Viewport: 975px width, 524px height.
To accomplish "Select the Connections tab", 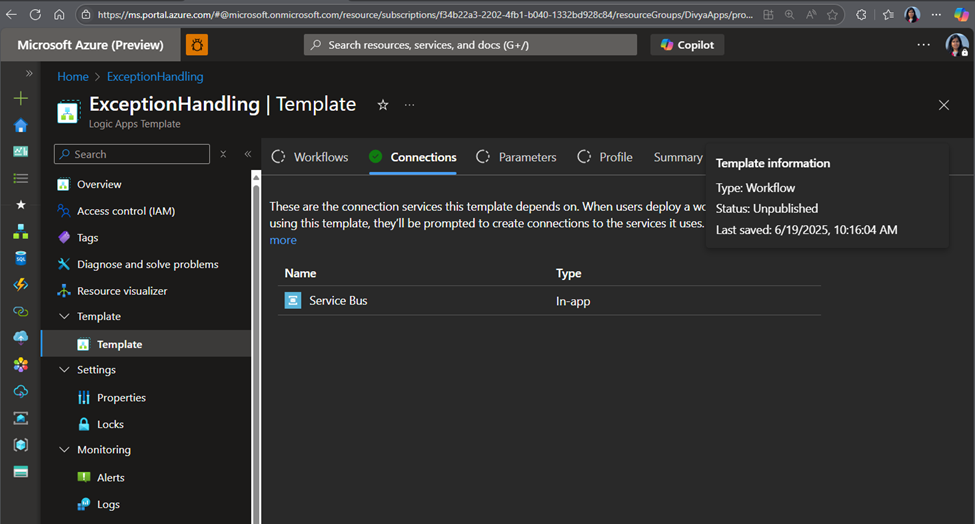I will (413, 157).
